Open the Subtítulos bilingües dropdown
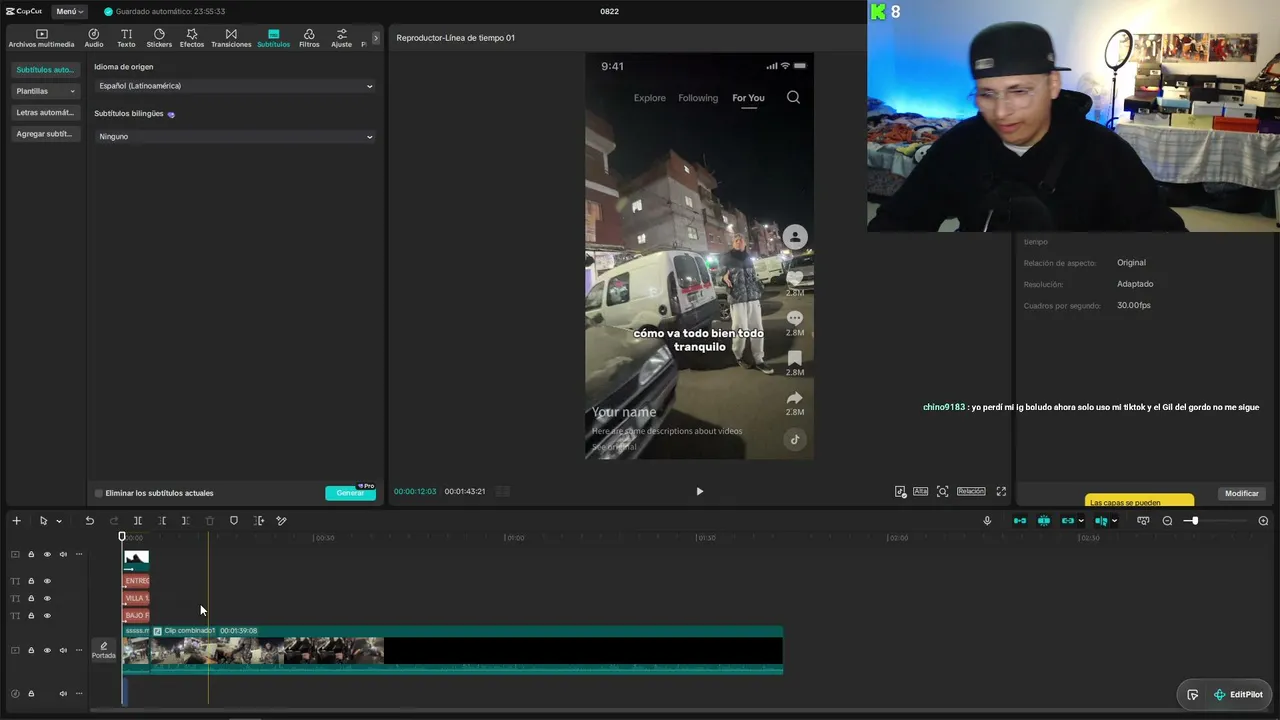 pyautogui.click(x=235, y=136)
